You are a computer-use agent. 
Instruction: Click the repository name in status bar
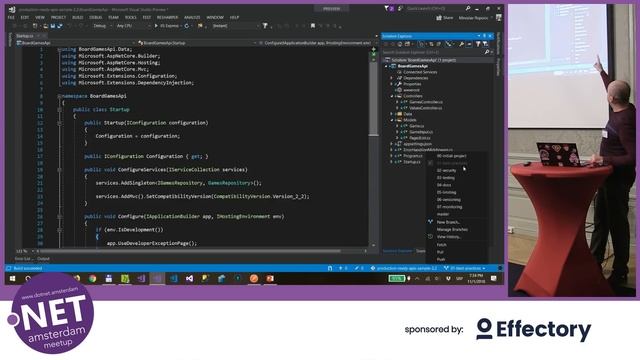click(404, 269)
